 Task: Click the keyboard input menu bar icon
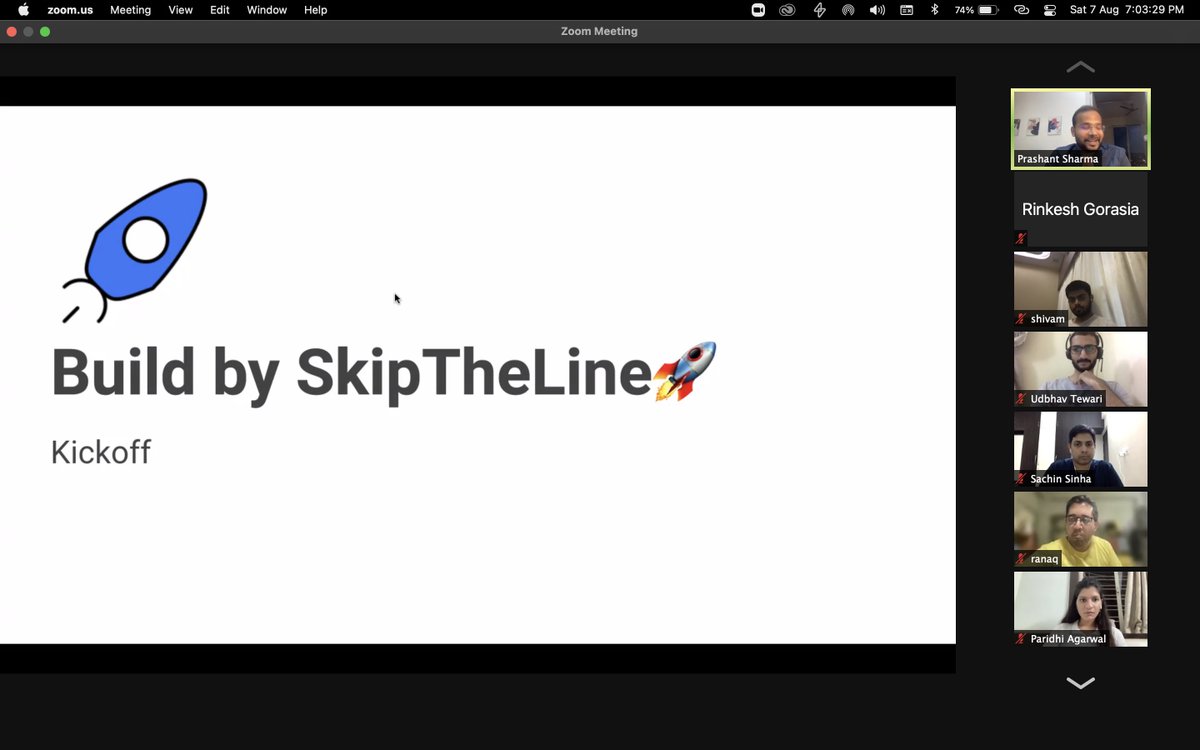(x=906, y=10)
